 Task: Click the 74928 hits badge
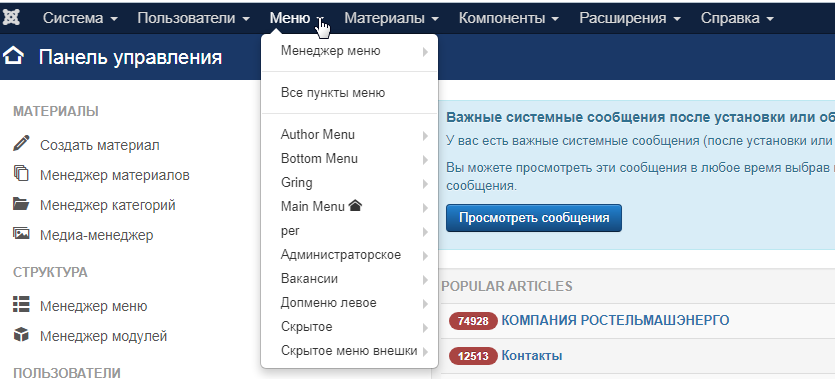[473, 320]
